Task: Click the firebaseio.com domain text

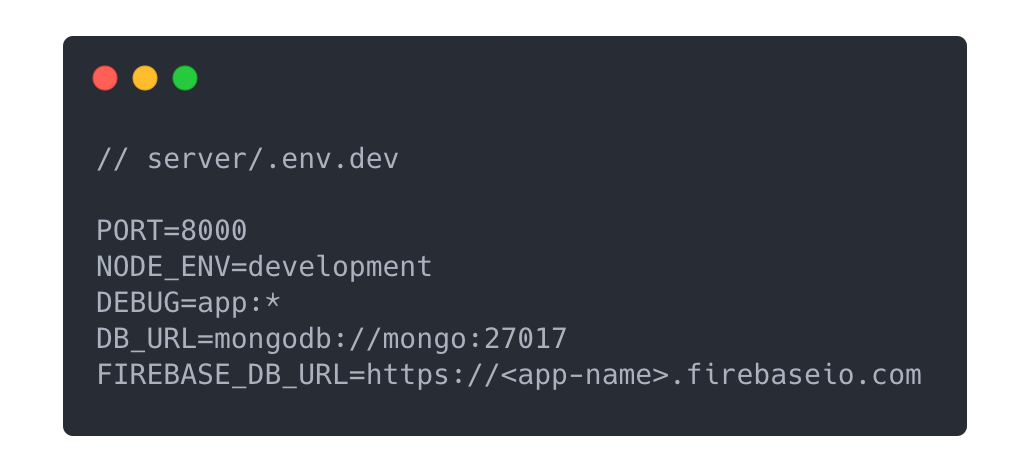Action: (802, 375)
